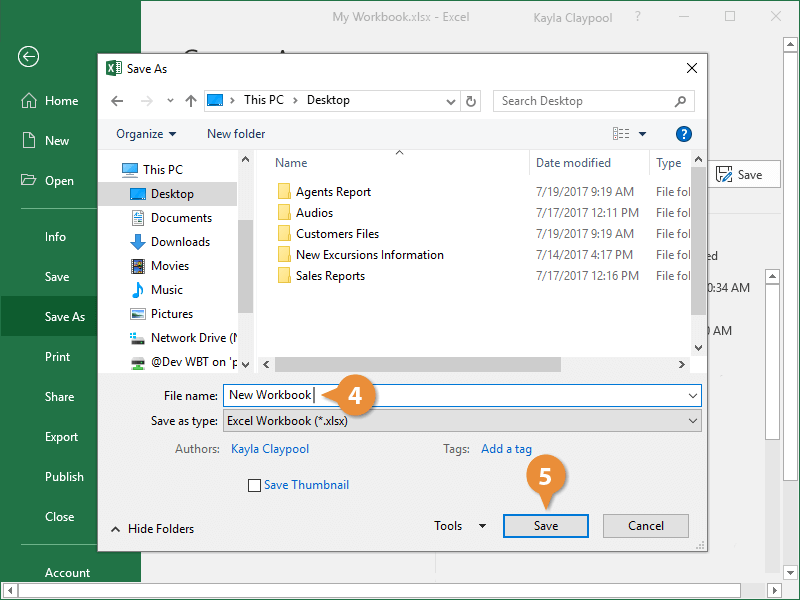Add a tag to the workbook
Viewport: 800px width, 600px height.
[506, 449]
